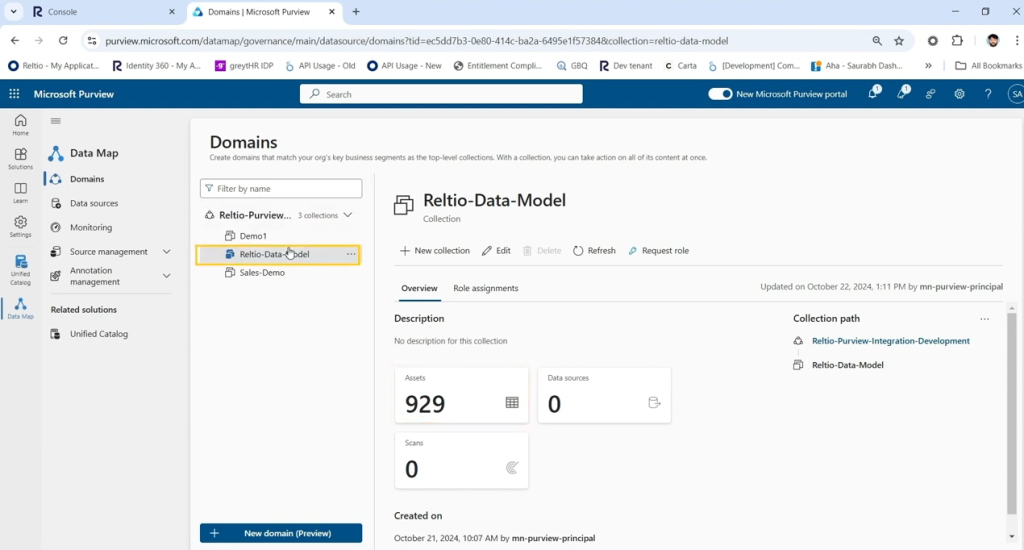Click the Scans card icon
The image size is (1024, 550).
click(x=512, y=468)
